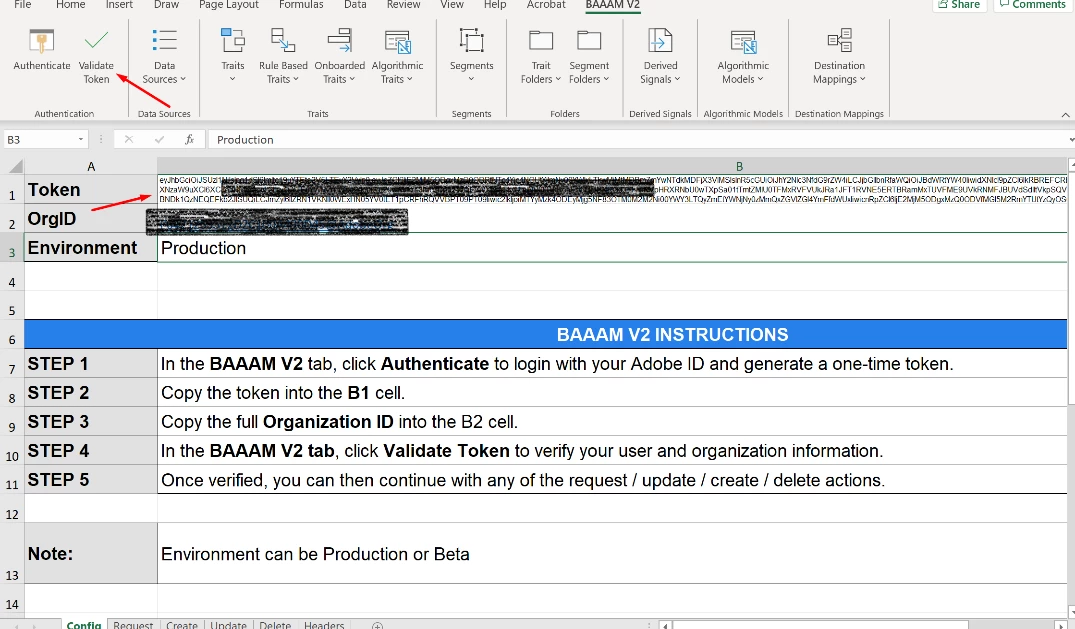Click the formula bar Cancel X icon

pyautogui.click(x=128, y=139)
